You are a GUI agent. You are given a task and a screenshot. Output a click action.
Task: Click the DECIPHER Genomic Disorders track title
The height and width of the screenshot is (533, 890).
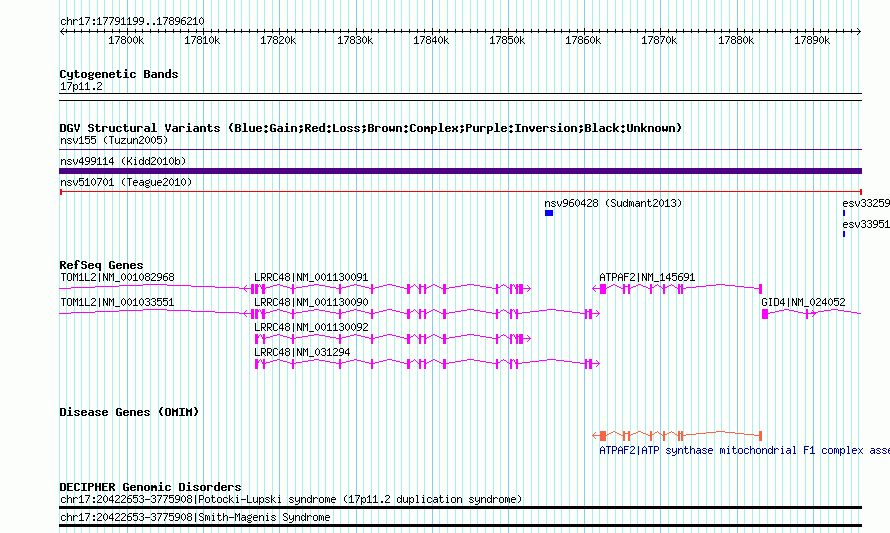click(x=150, y=487)
